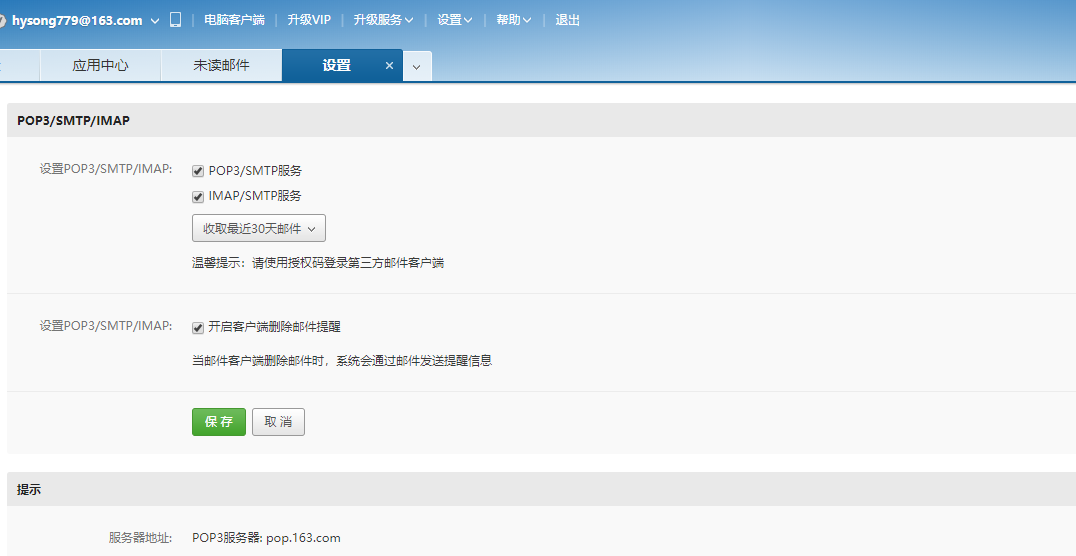Open 设置 menu in top header

pyautogui.click(x=454, y=20)
